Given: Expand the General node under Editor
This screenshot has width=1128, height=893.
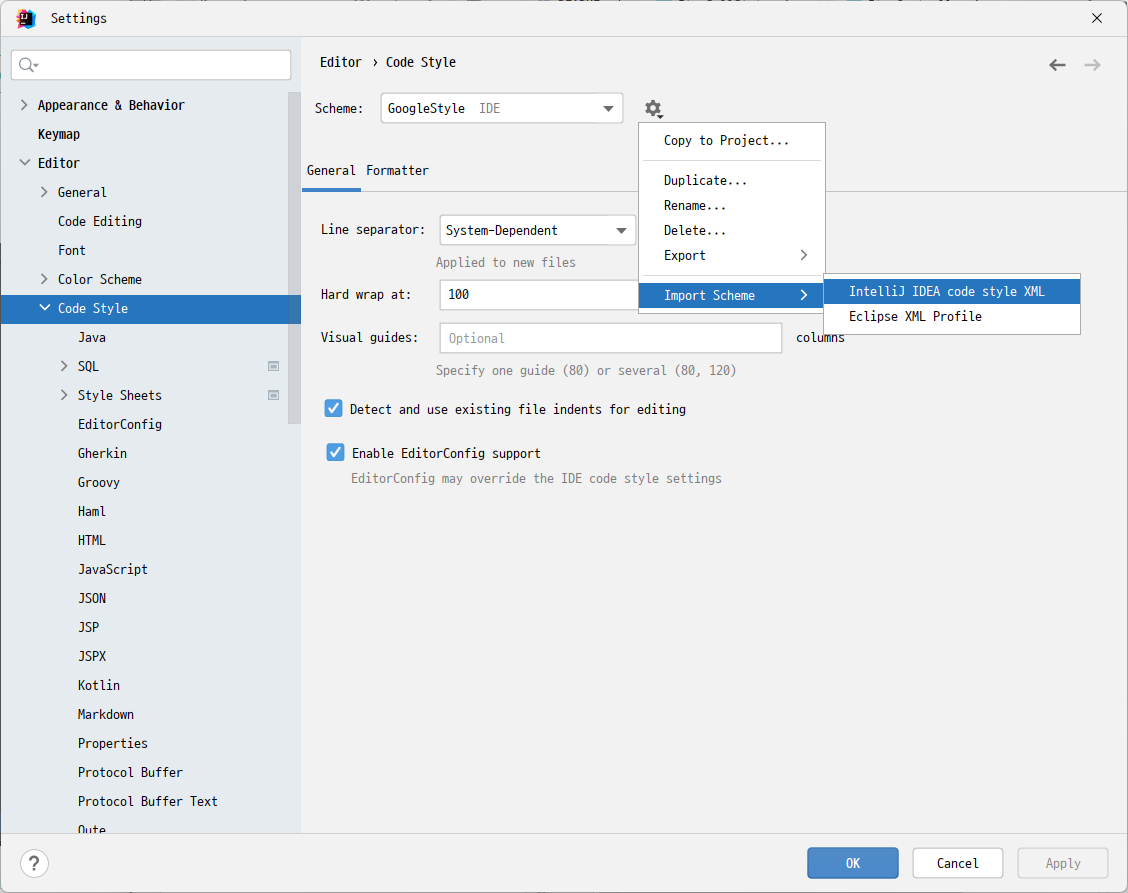Looking at the screenshot, I should click(44, 192).
